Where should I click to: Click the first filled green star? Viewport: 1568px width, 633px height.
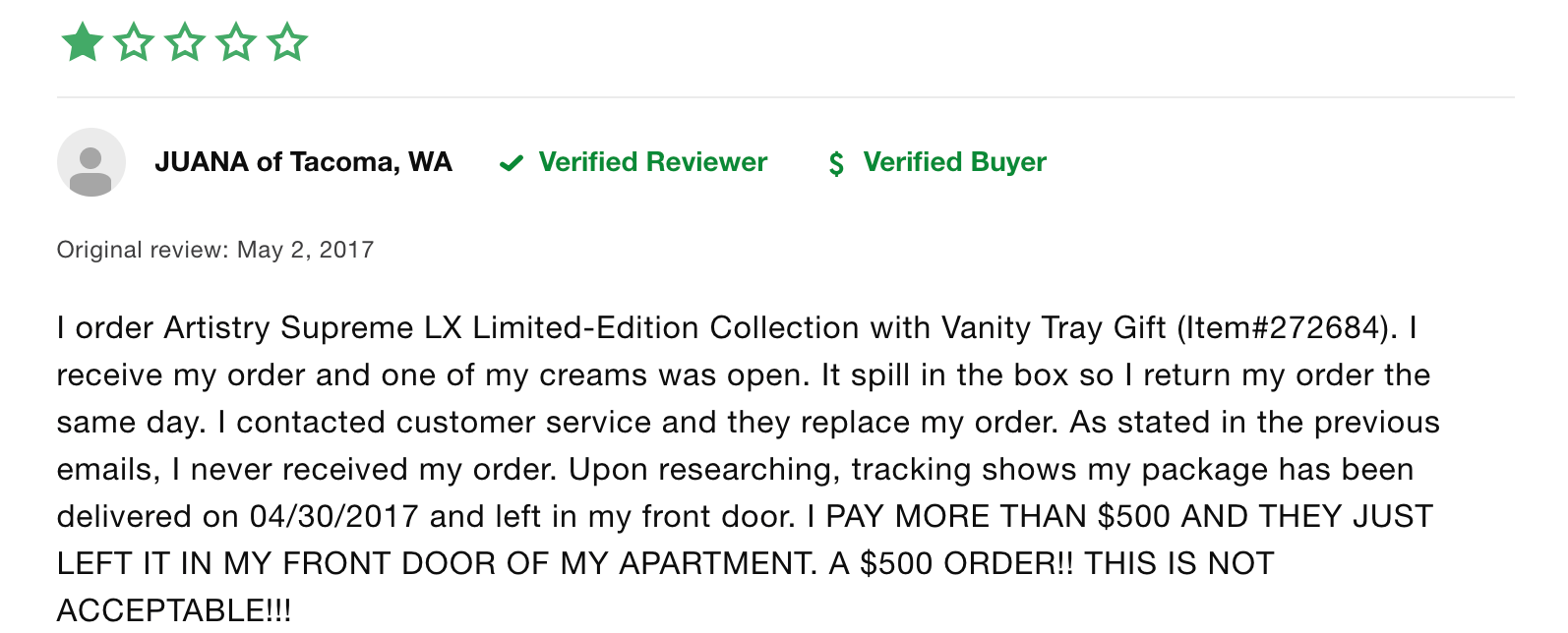tap(83, 42)
